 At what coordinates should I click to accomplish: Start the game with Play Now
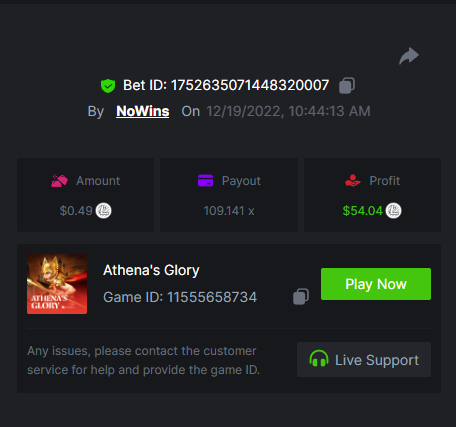tap(376, 284)
